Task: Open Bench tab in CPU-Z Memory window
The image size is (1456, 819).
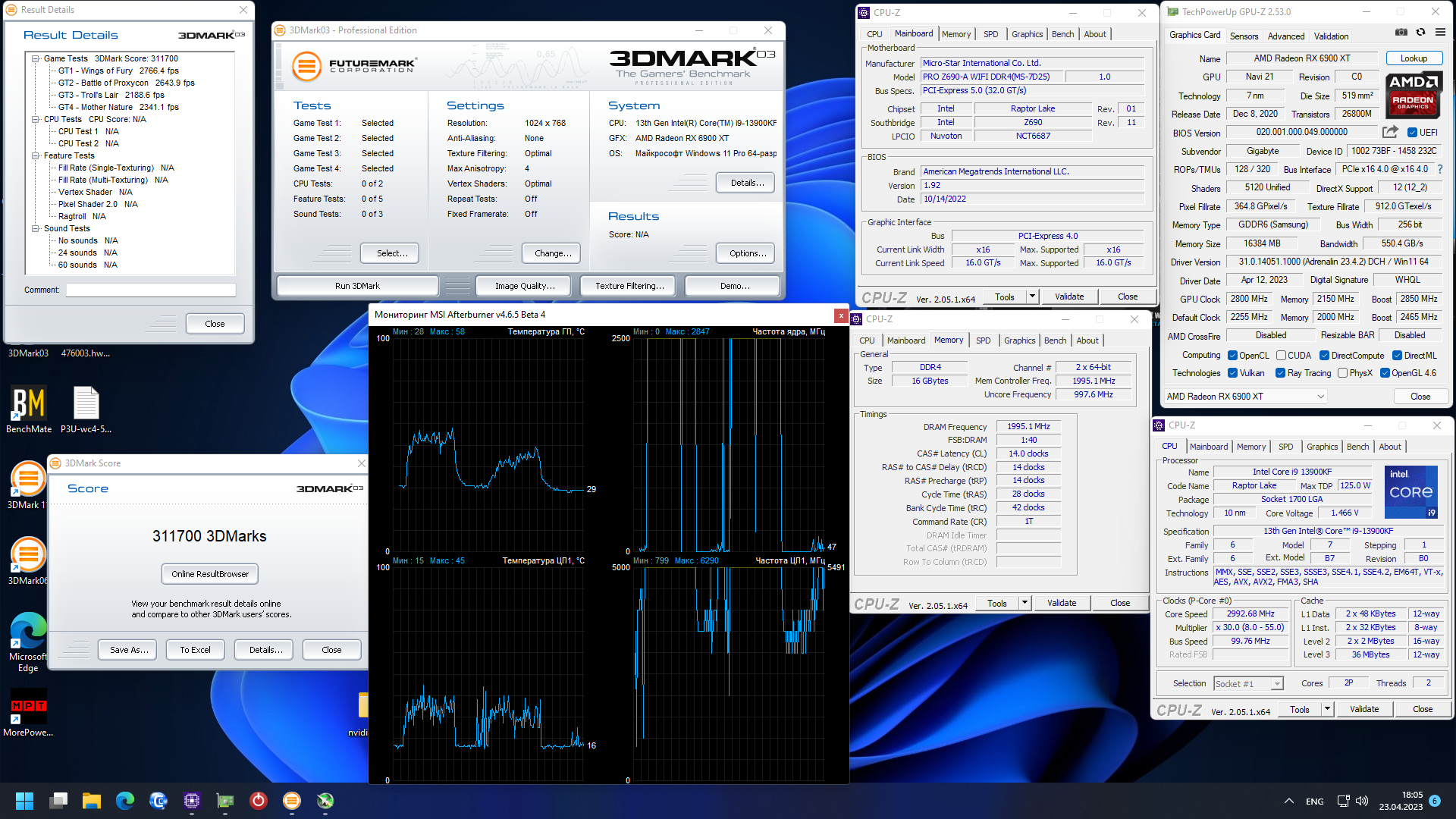Action: (x=1055, y=340)
